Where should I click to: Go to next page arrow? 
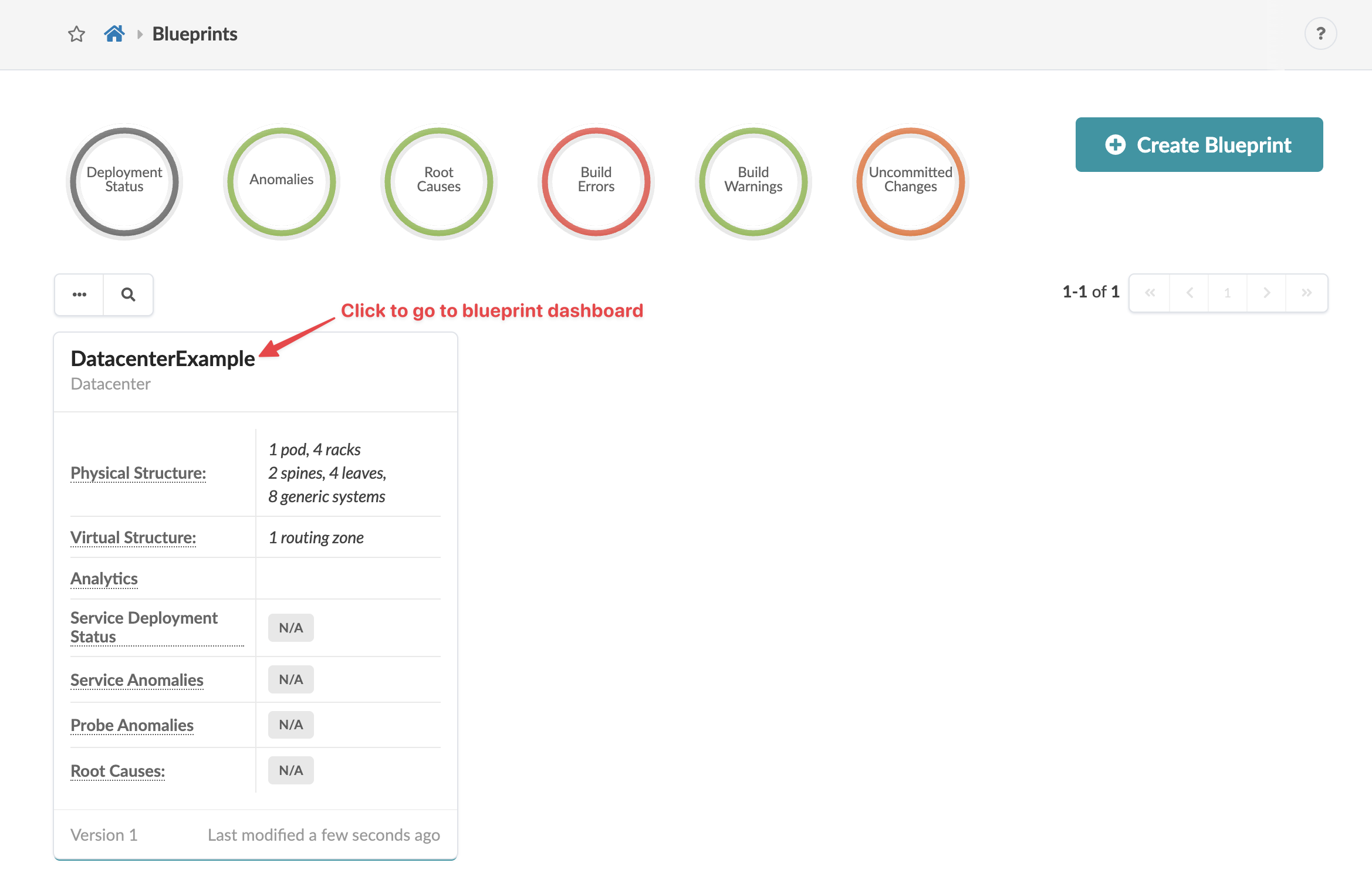click(1266, 293)
